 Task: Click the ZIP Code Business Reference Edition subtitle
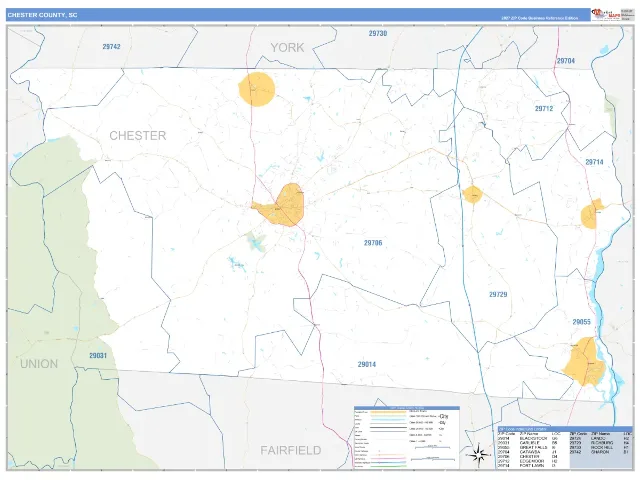click(x=540, y=18)
